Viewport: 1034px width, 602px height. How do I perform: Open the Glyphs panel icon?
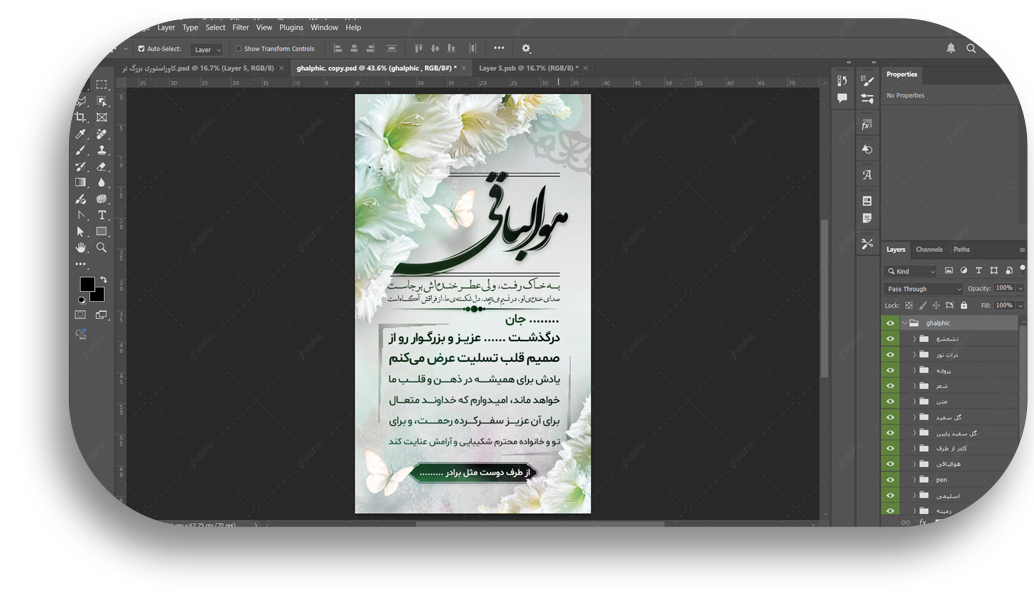click(867, 174)
